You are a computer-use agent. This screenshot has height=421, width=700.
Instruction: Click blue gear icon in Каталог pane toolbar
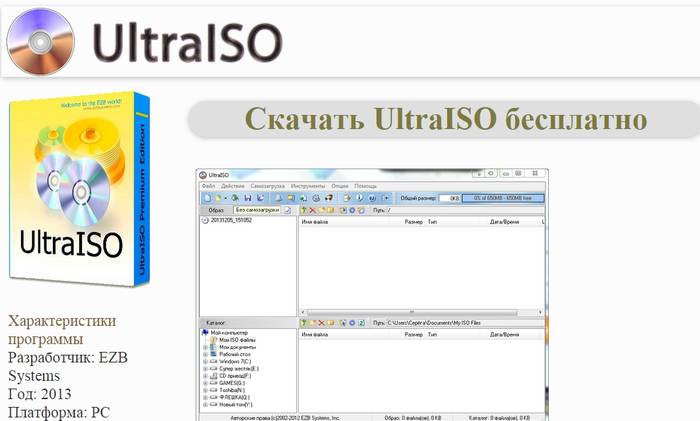click(352, 323)
